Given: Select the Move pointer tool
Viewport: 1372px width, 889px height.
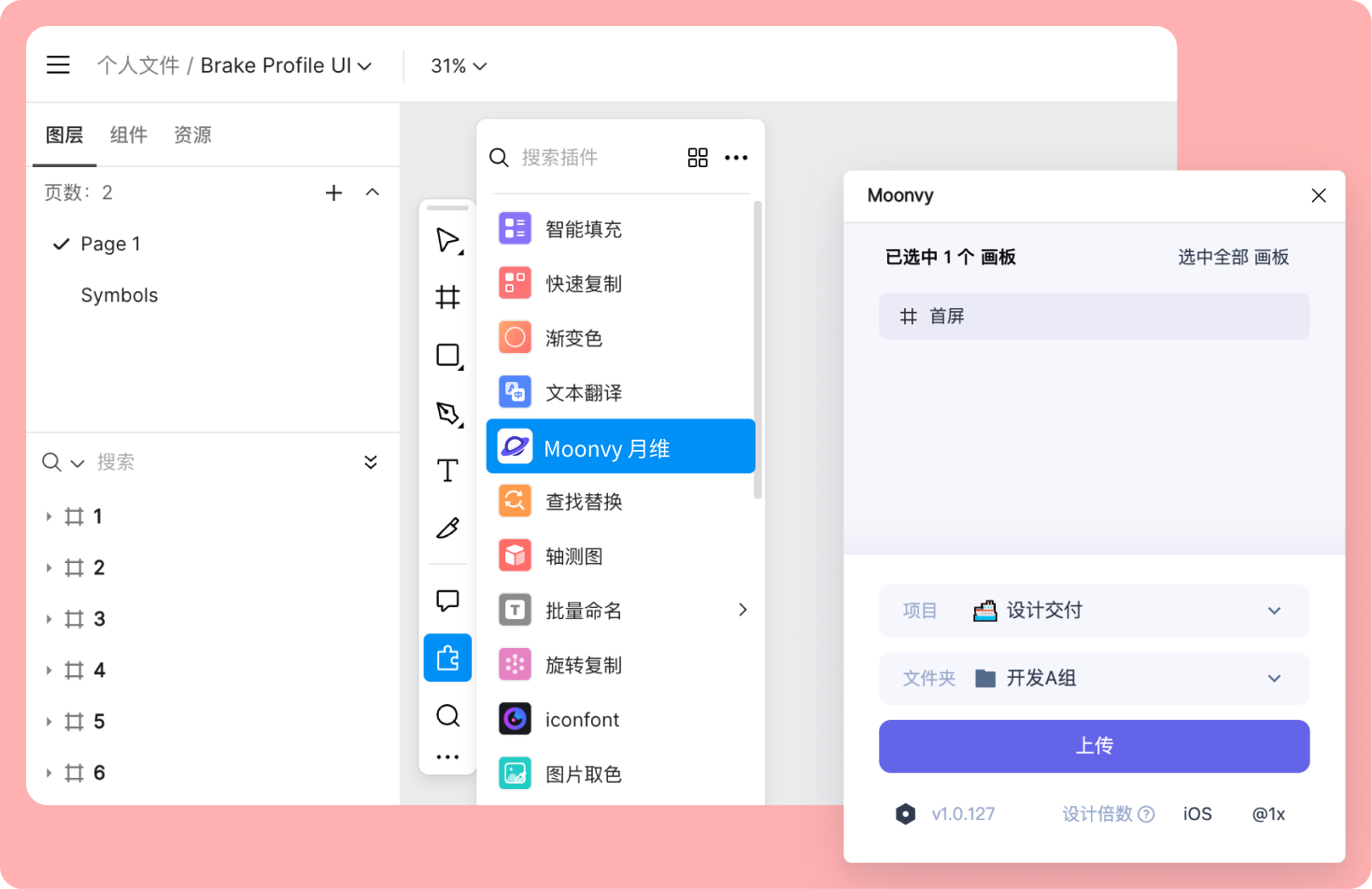Looking at the screenshot, I should point(448,241).
